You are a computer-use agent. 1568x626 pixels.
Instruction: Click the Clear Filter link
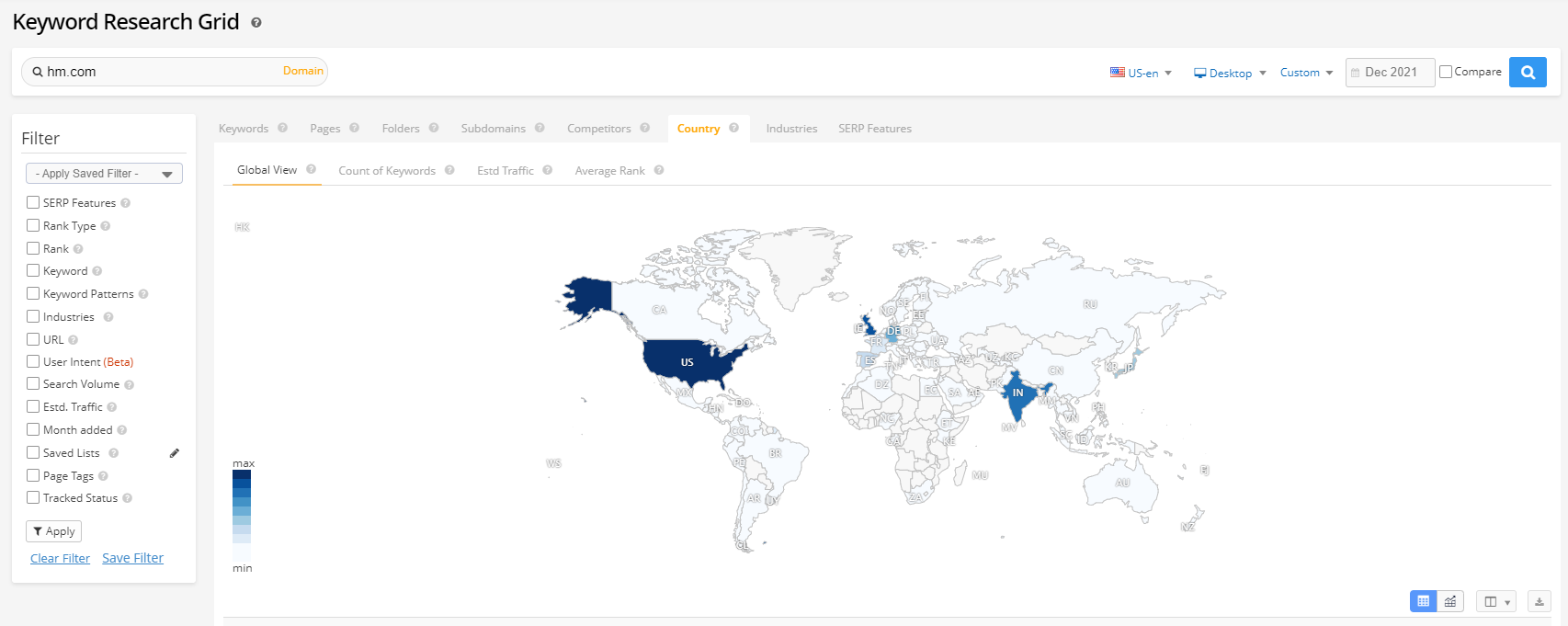60,558
